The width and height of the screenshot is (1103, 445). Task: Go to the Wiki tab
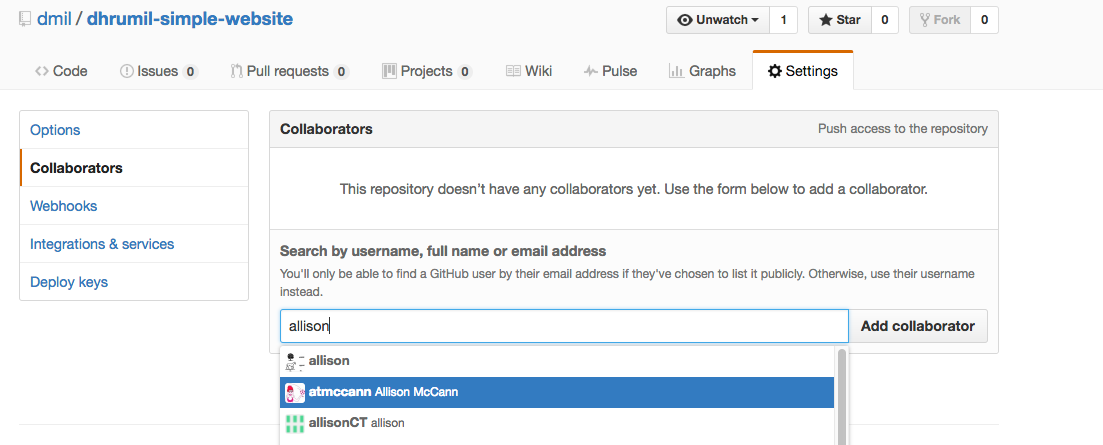coord(529,71)
